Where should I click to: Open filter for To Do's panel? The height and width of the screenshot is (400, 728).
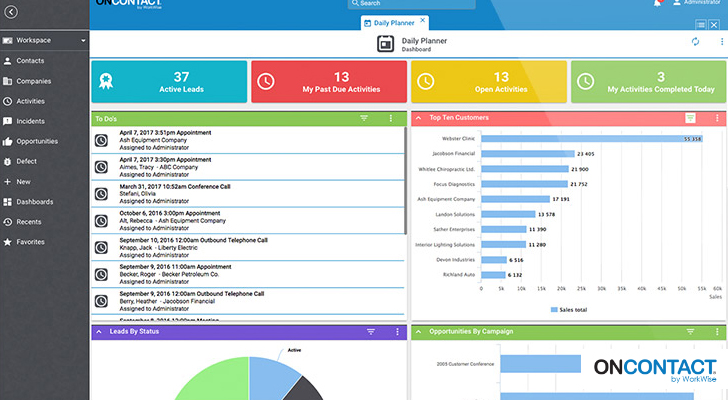pyautogui.click(x=364, y=118)
